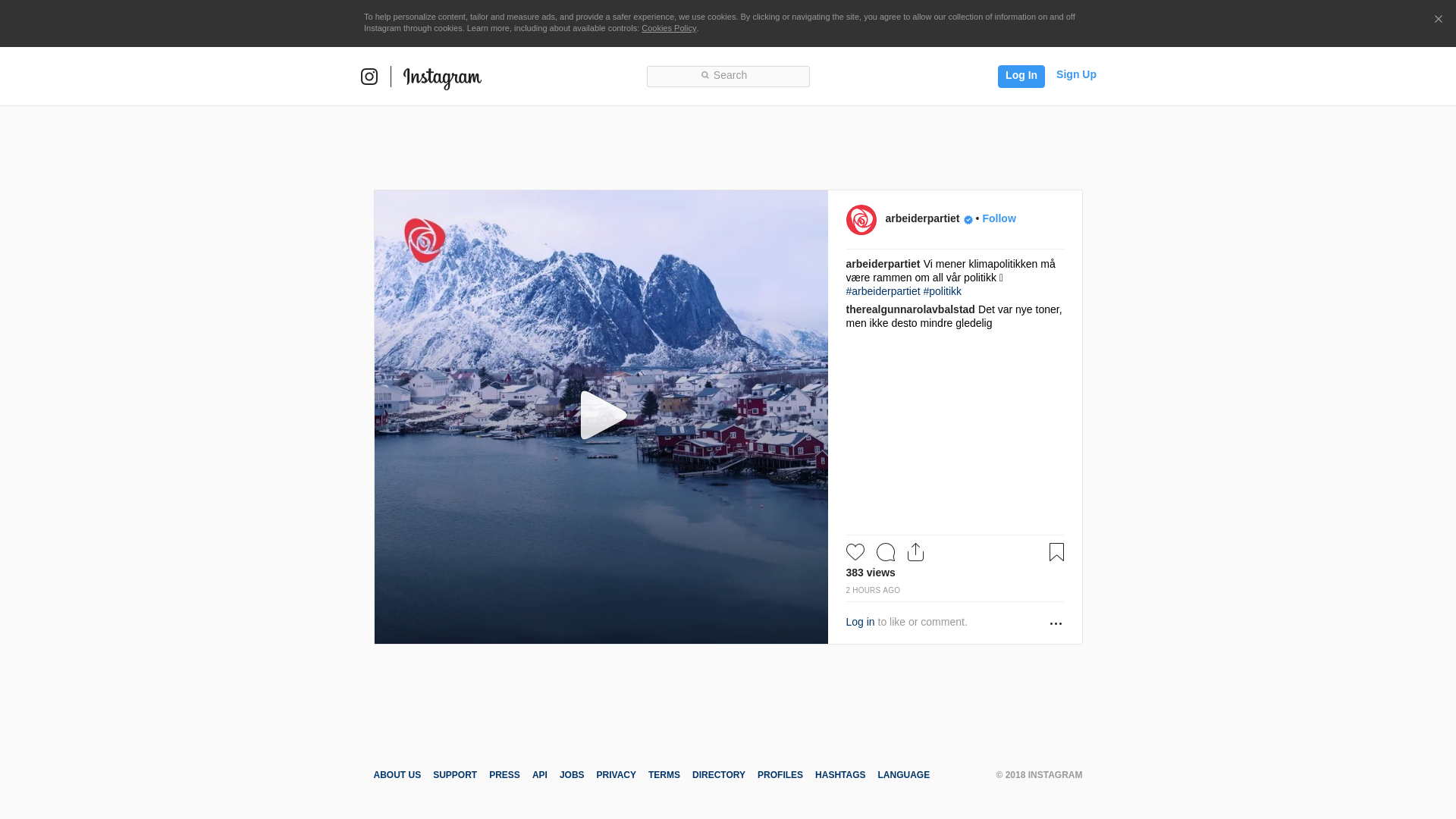Click the Instagram camera glyph icon
1456x819 pixels.
click(369, 77)
